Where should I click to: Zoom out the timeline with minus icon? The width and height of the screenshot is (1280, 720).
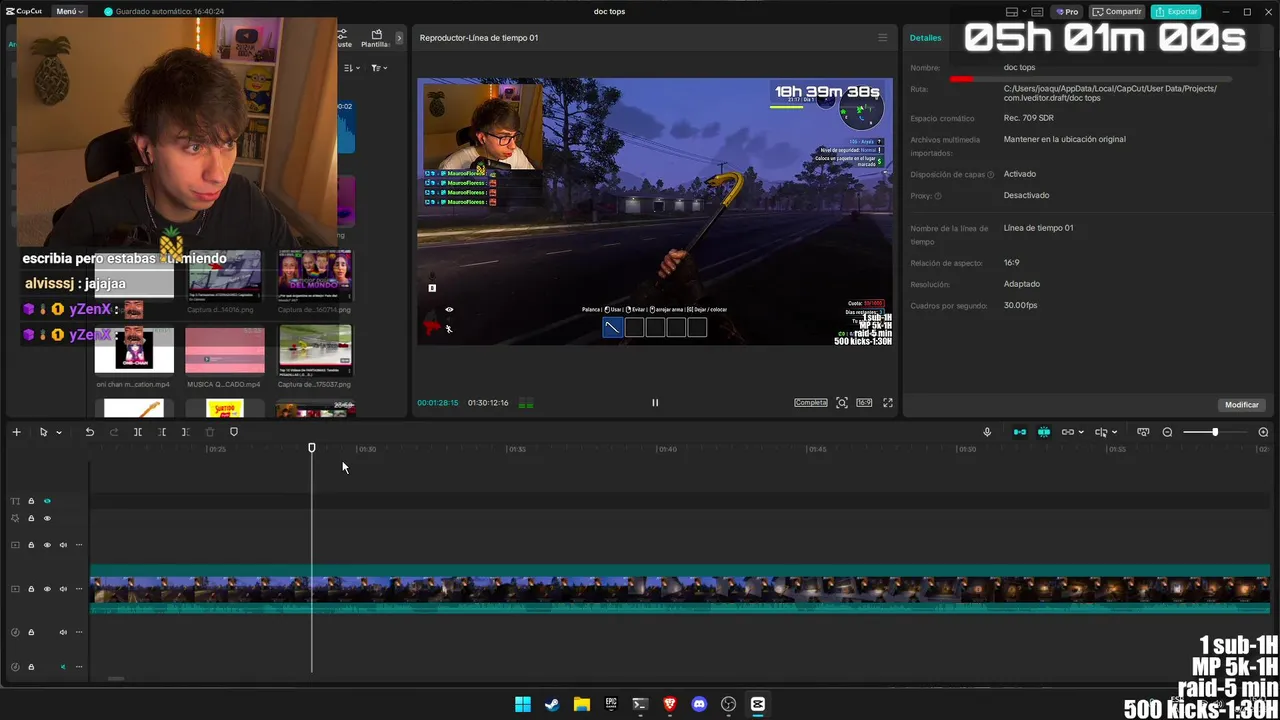click(1167, 432)
